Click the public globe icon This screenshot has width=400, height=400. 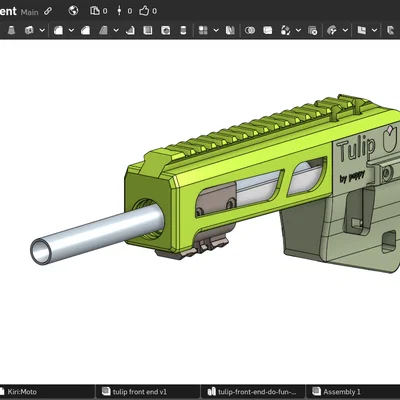[73, 11]
